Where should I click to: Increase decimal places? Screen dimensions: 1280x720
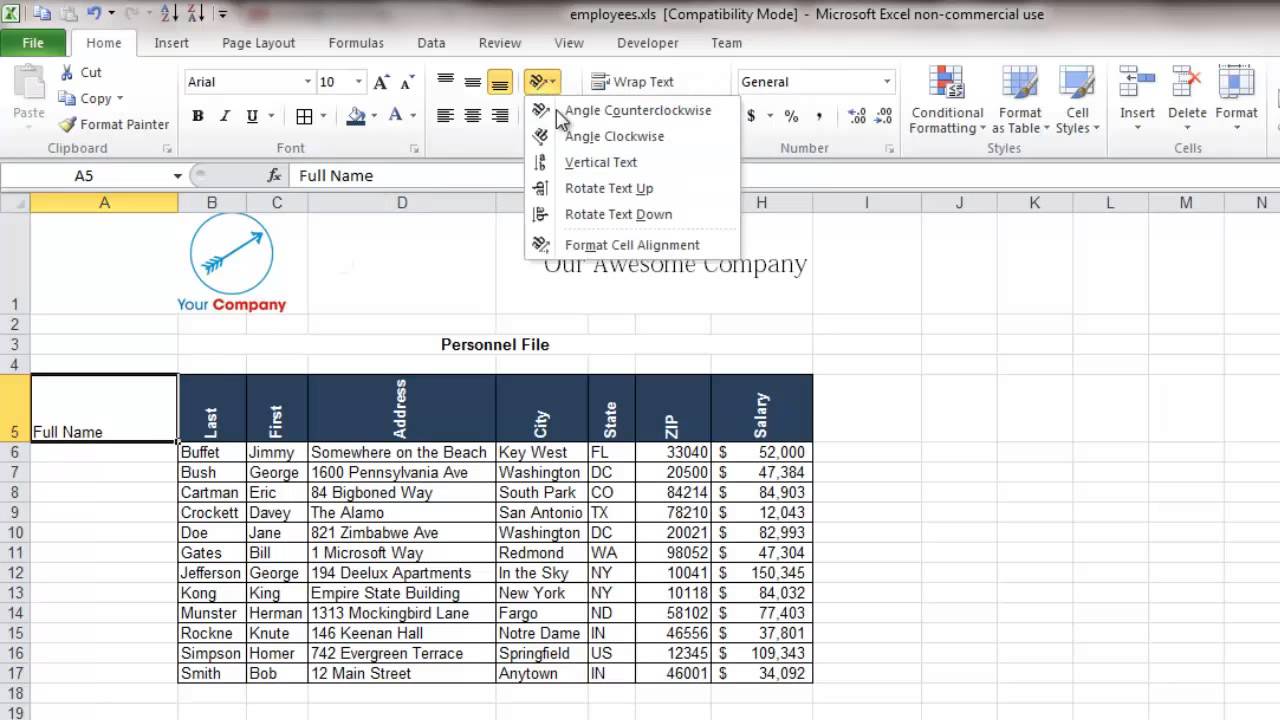(x=857, y=116)
